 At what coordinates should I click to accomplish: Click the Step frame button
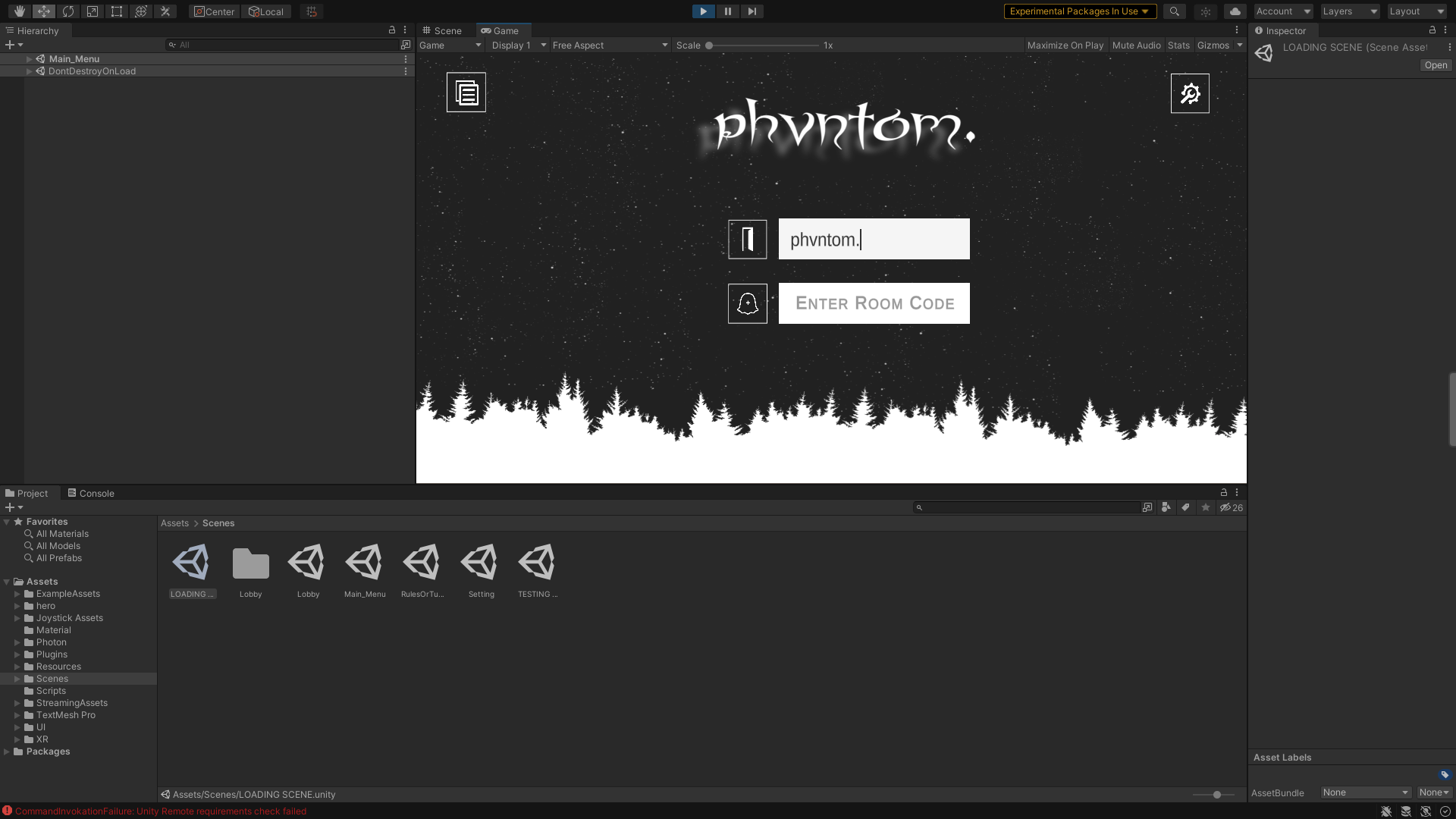[752, 11]
